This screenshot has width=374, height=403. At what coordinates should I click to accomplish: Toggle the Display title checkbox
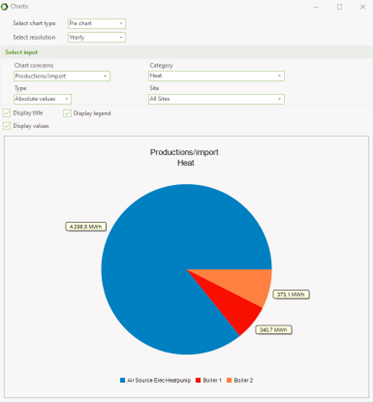7,113
